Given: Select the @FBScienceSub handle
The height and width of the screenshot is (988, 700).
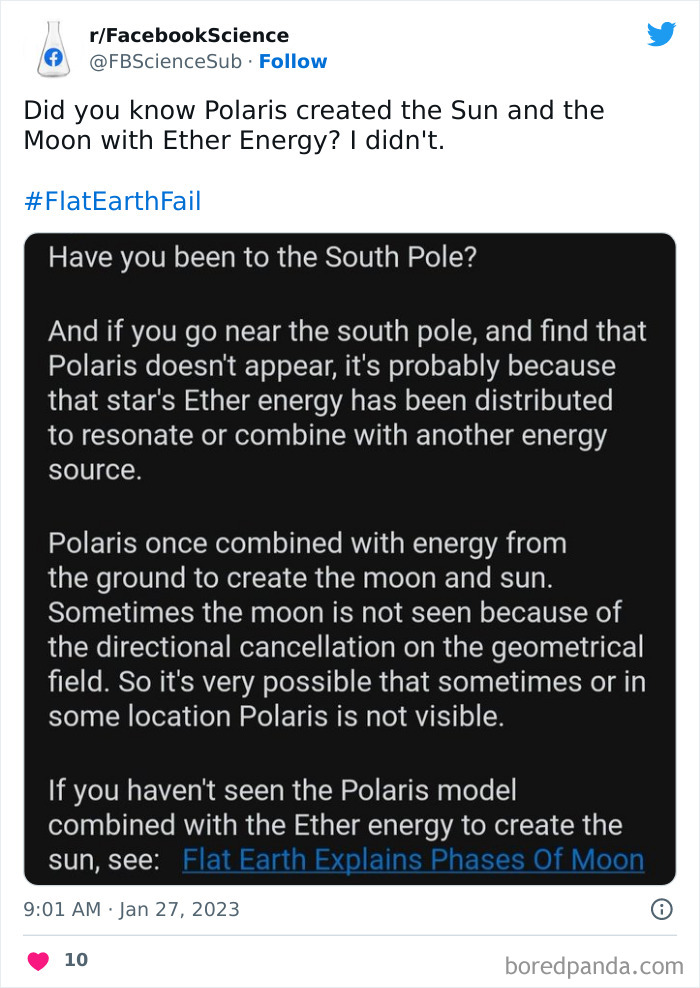Looking at the screenshot, I should tap(161, 61).
